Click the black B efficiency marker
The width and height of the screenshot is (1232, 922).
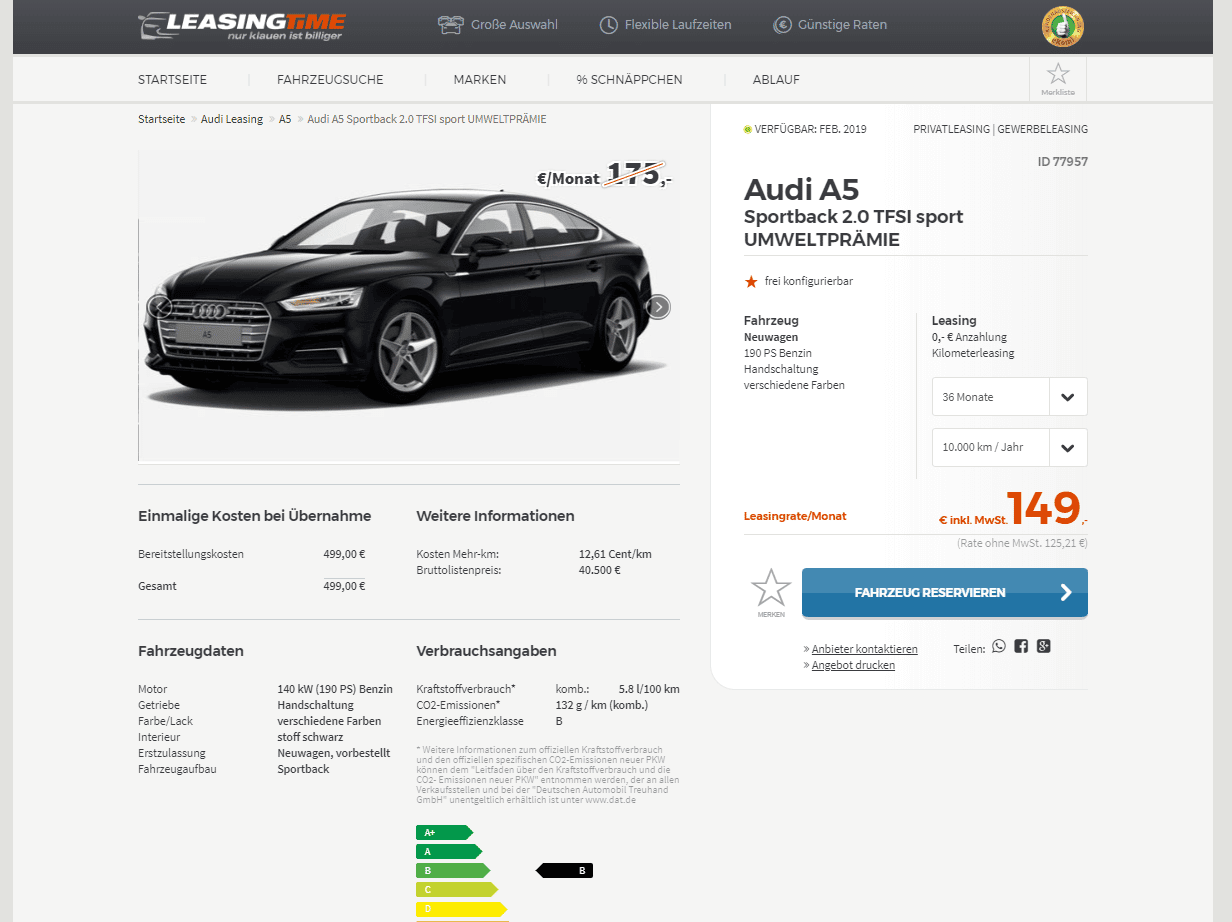(565, 871)
